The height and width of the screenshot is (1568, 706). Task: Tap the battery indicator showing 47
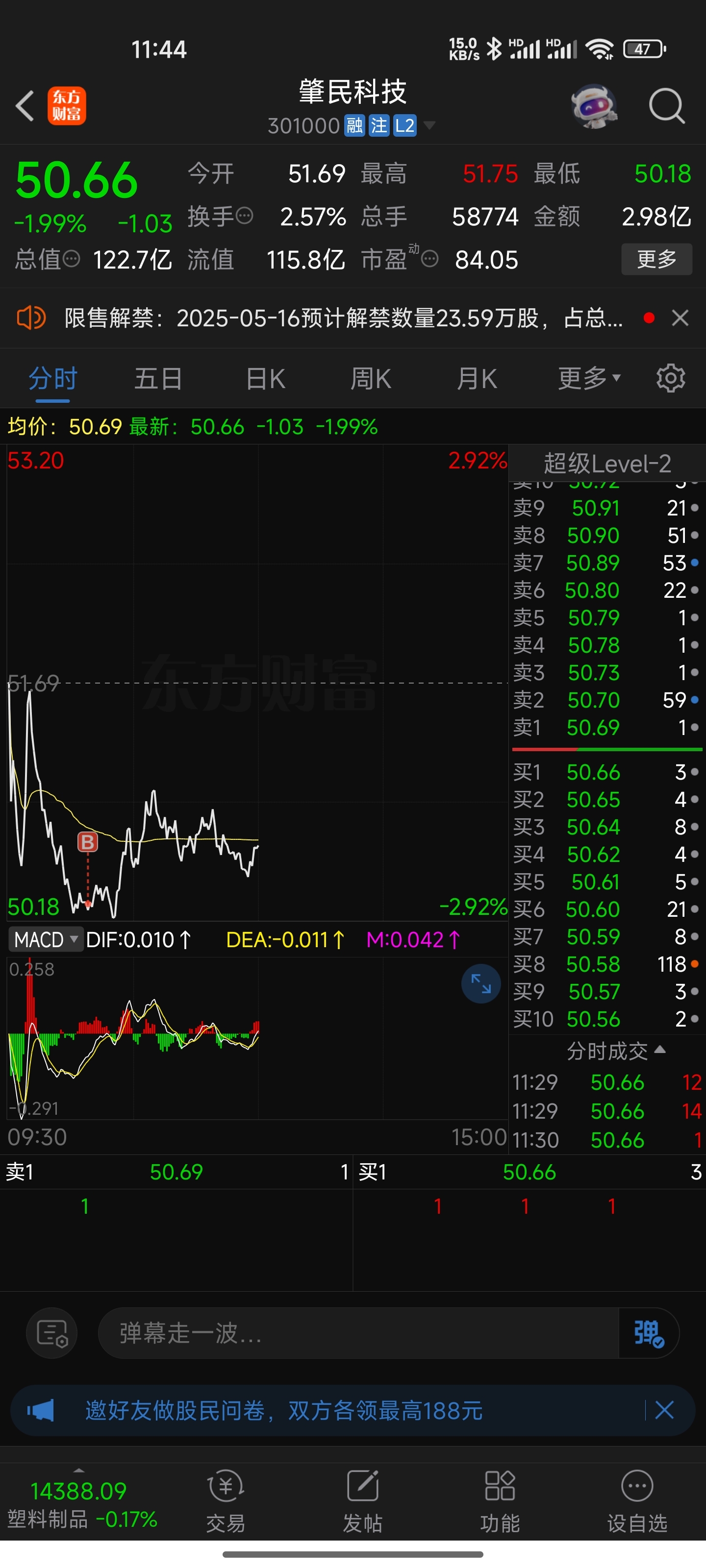pos(645,49)
